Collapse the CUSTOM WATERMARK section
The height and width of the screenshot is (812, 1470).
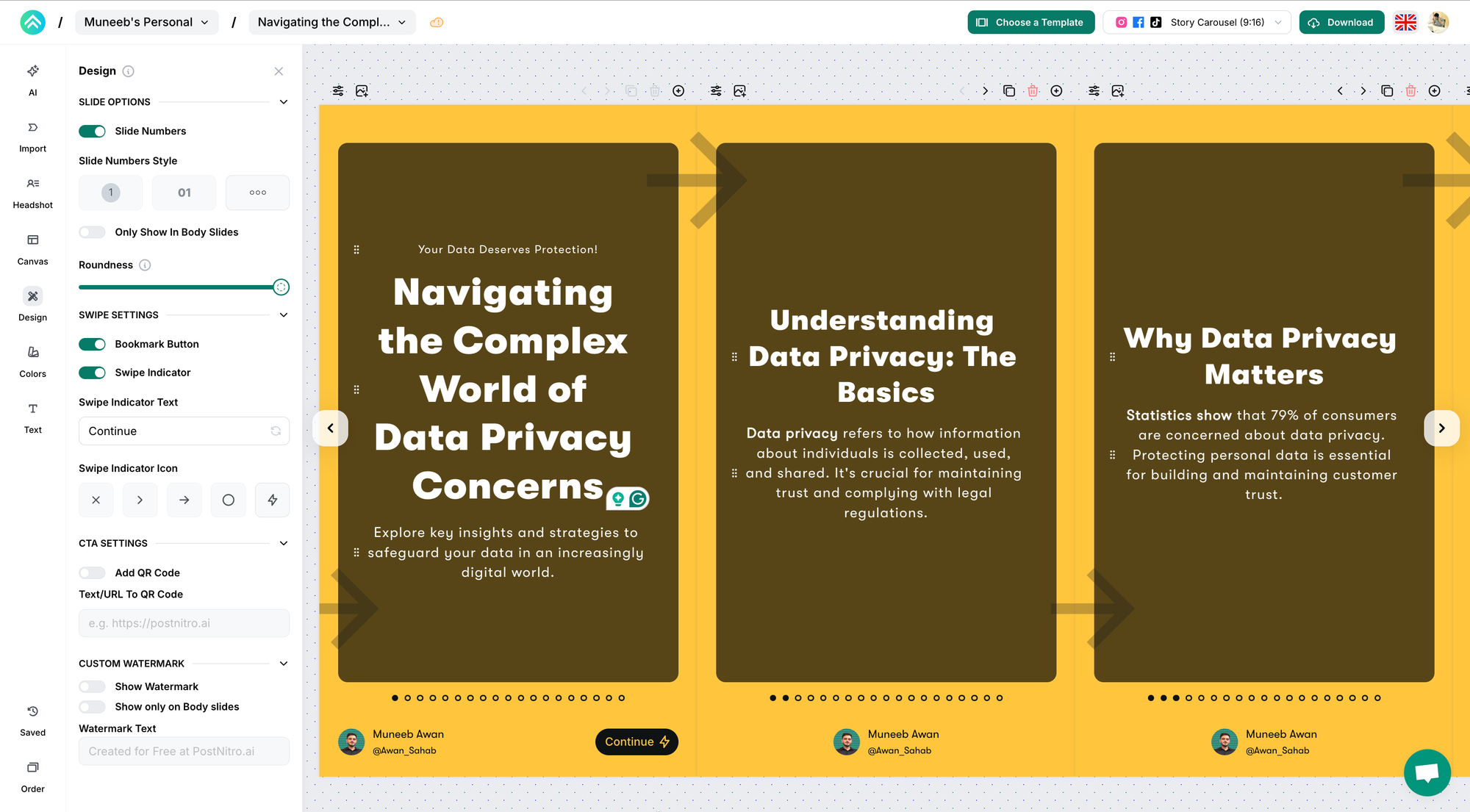pos(284,664)
